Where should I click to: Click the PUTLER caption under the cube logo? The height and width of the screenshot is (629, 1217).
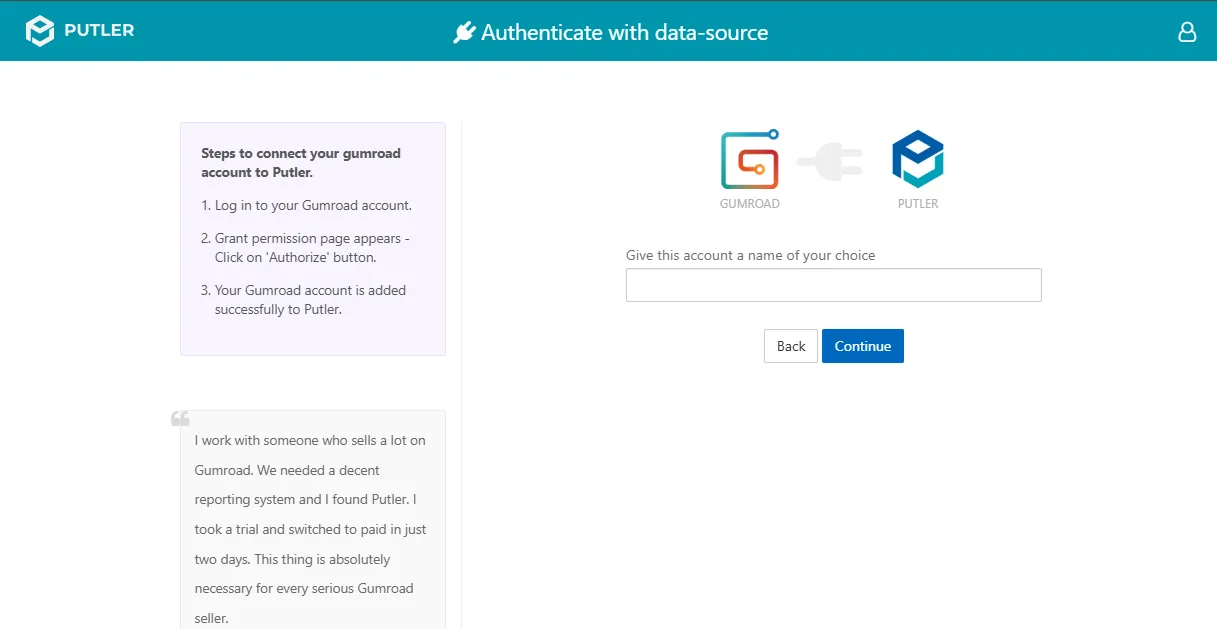918,204
